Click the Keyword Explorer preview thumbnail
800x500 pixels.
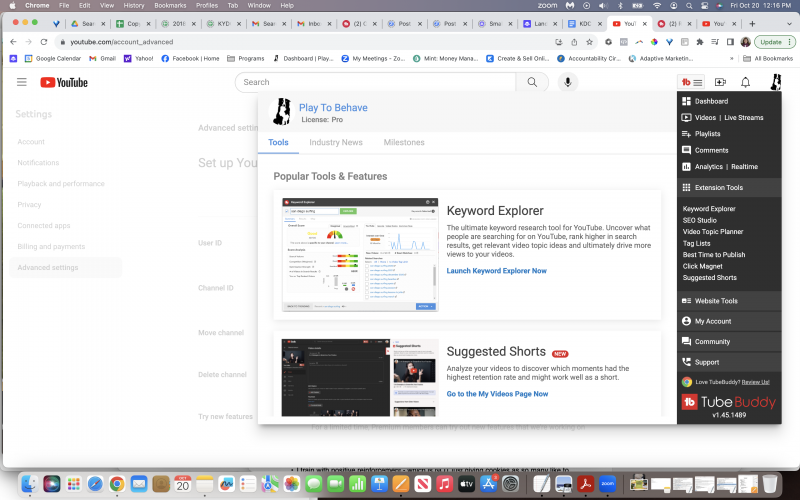pos(360,254)
